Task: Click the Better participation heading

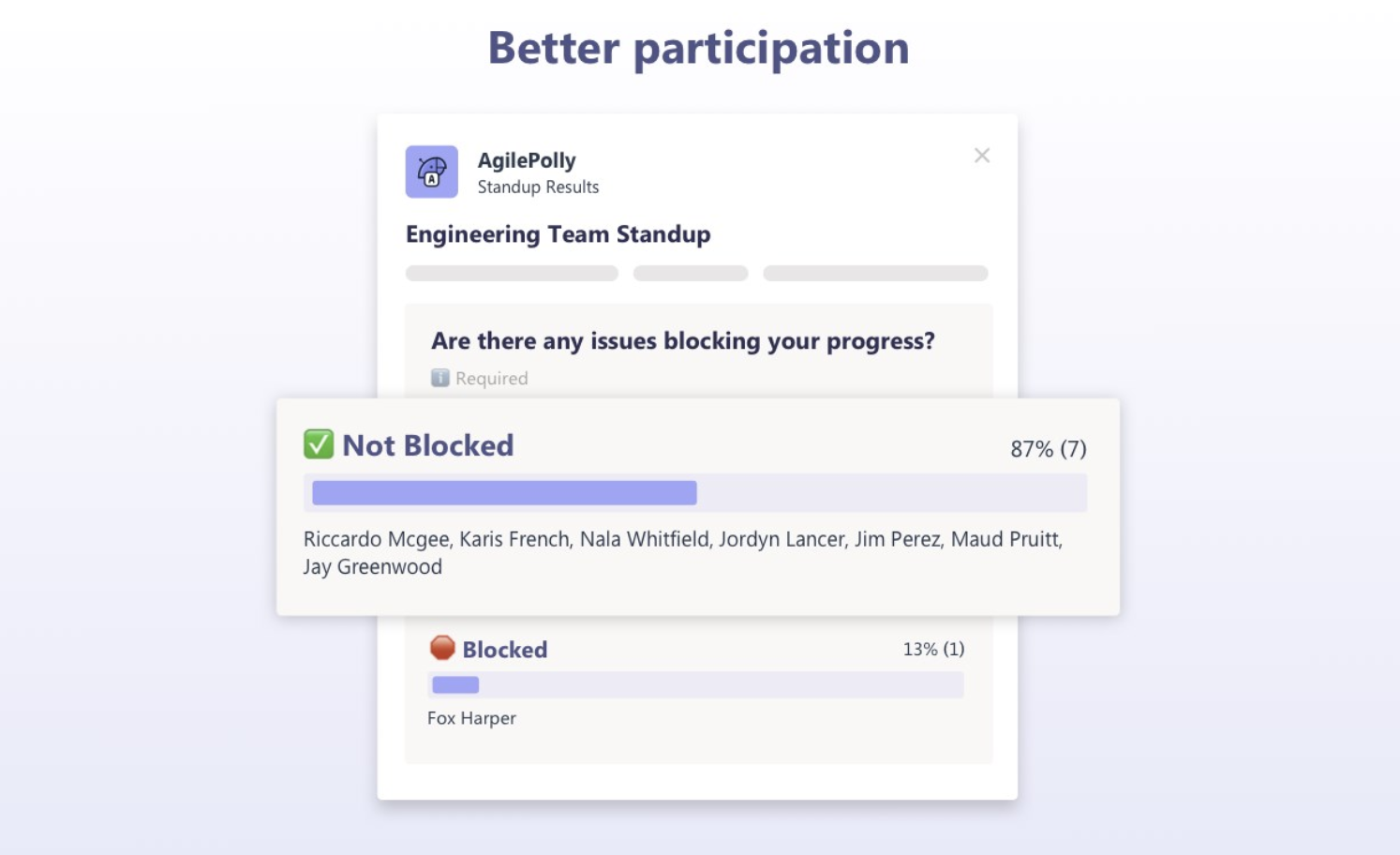Action: [699, 49]
